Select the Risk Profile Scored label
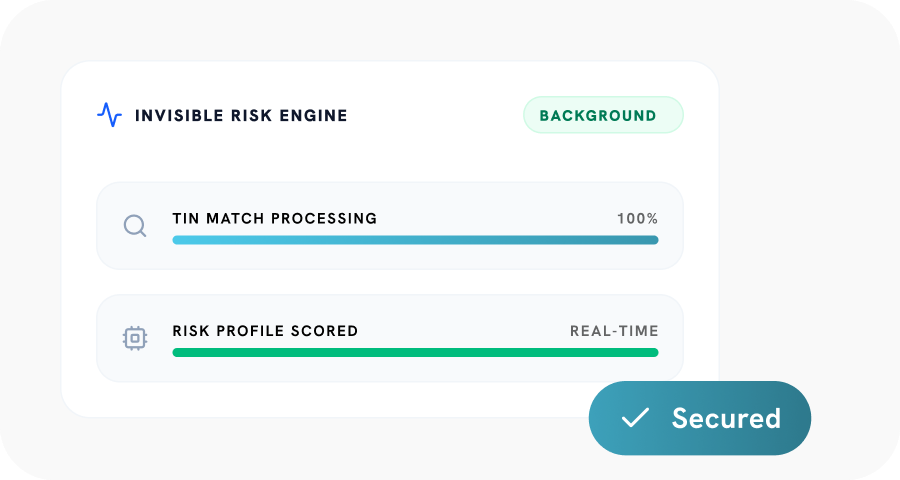 click(x=265, y=331)
